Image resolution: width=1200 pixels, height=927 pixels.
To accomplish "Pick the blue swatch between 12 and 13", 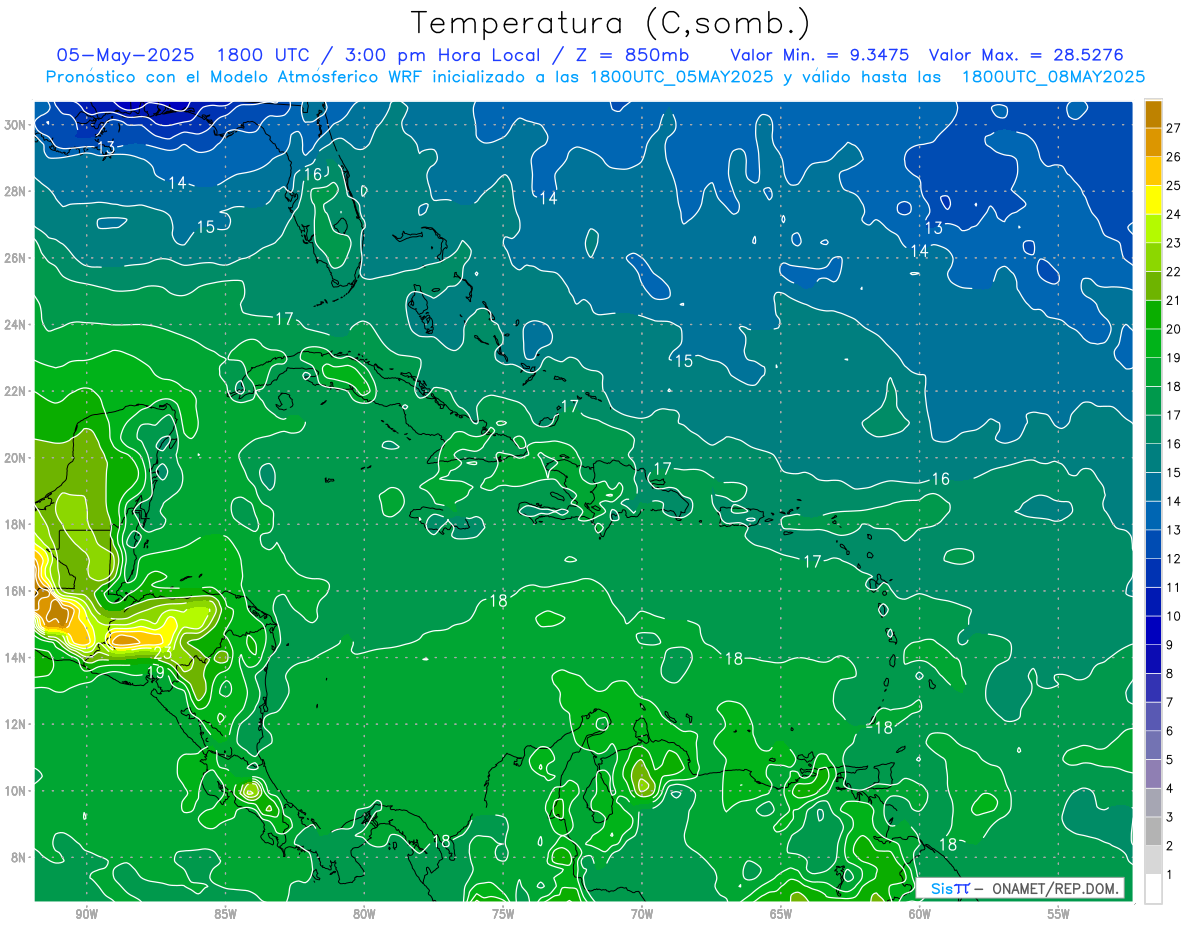I will click(x=1153, y=544).
